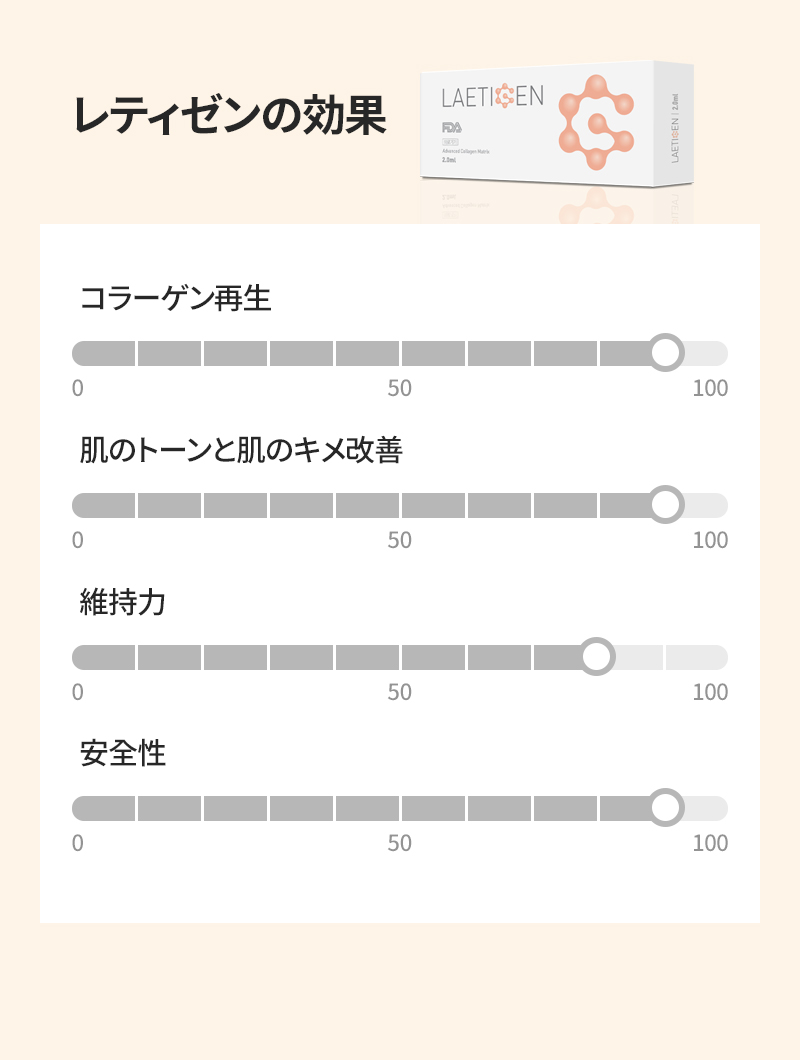Screen dimensions: 800x1060
Task: Click the orange G molecule logo on box
Action: (x=596, y=122)
